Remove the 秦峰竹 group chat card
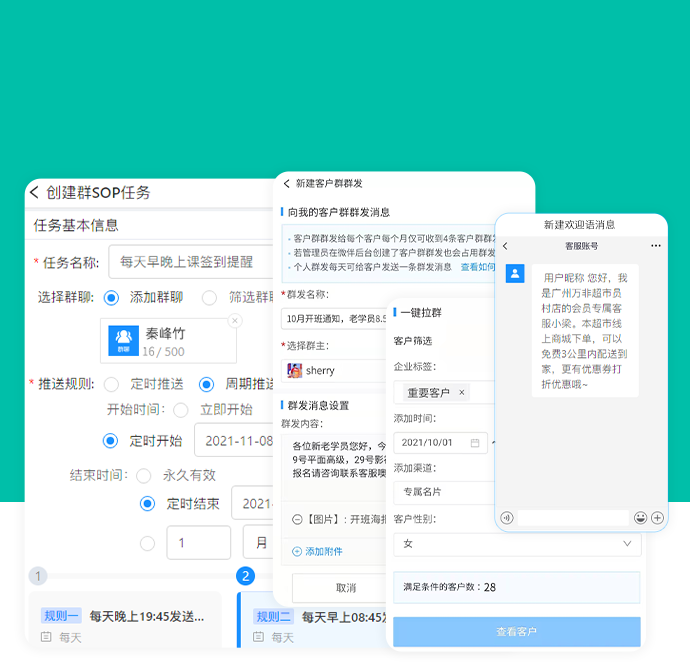Image resolution: width=690 pixels, height=664 pixels. click(234, 321)
